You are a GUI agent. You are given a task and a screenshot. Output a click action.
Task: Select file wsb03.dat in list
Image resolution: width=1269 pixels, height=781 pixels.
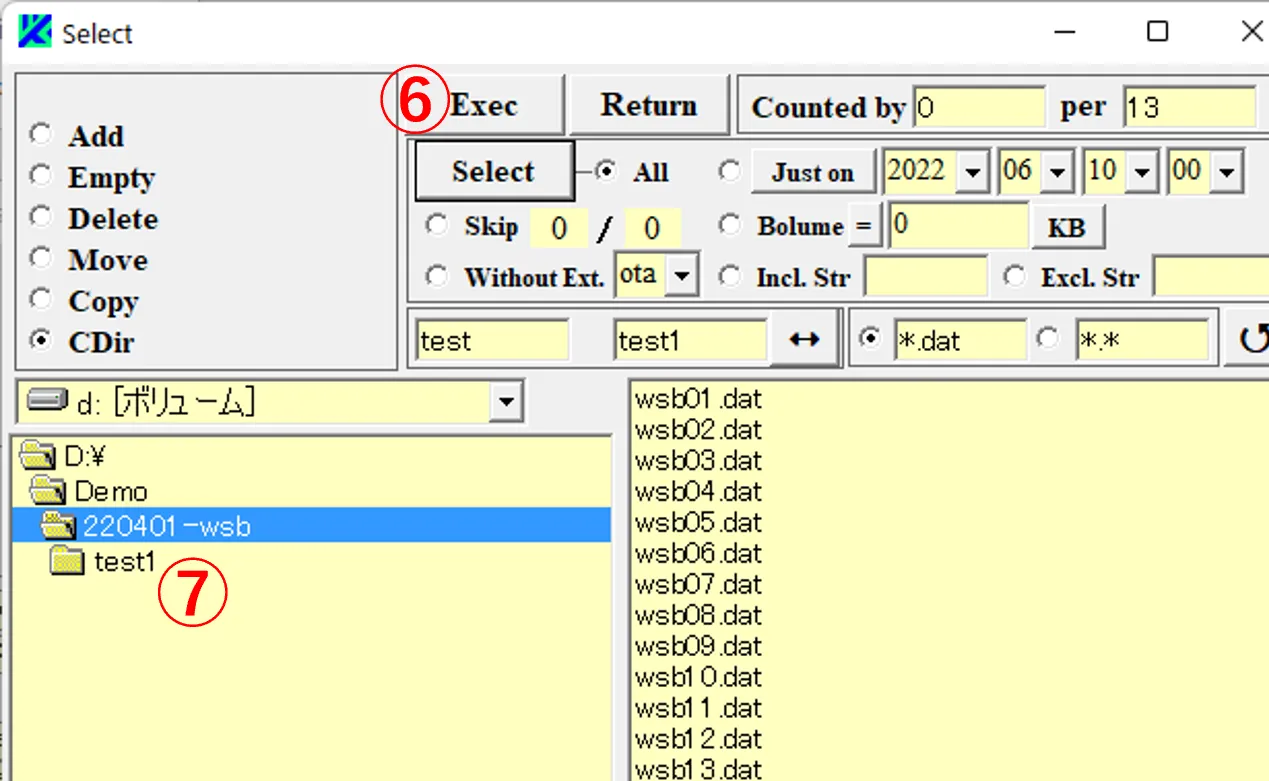pyautogui.click(x=698, y=461)
